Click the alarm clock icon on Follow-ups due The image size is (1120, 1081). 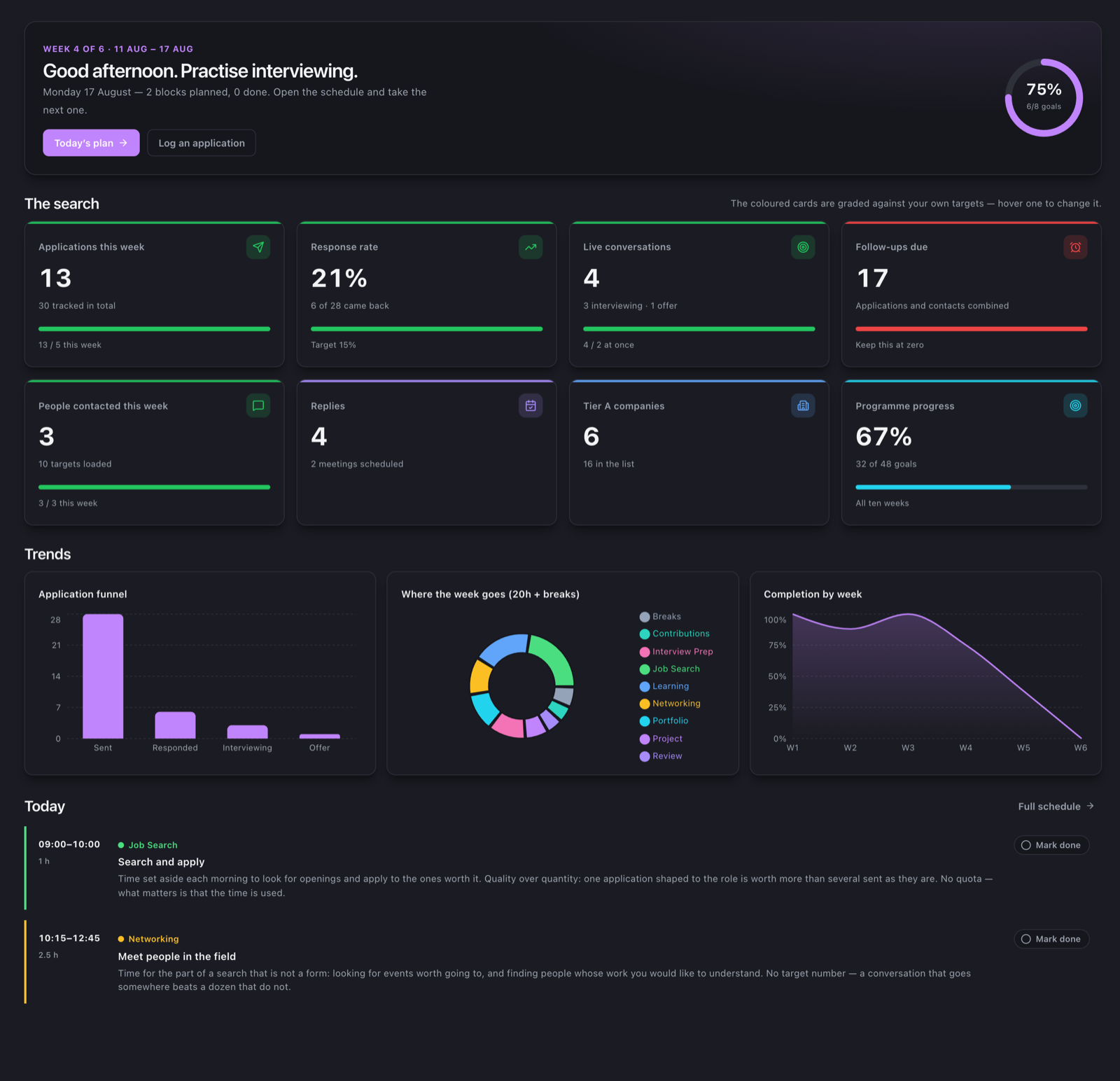click(x=1075, y=247)
